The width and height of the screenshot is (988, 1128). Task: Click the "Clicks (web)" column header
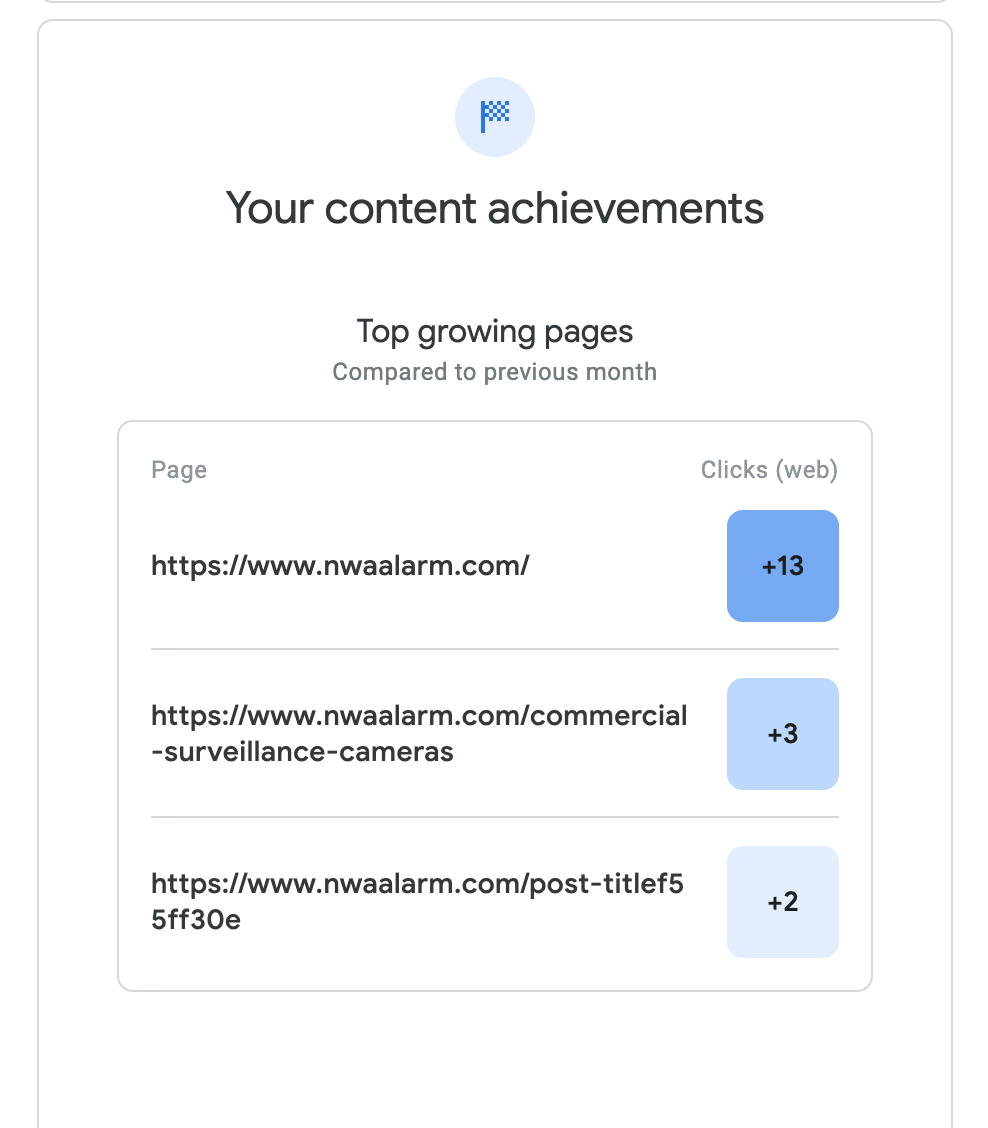pos(768,470)
